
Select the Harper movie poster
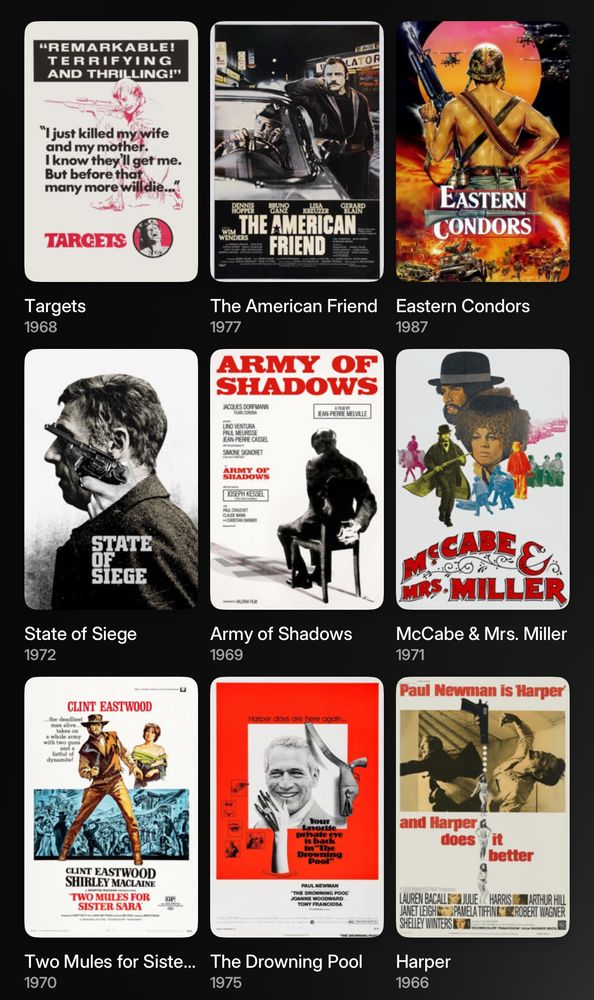483,807
